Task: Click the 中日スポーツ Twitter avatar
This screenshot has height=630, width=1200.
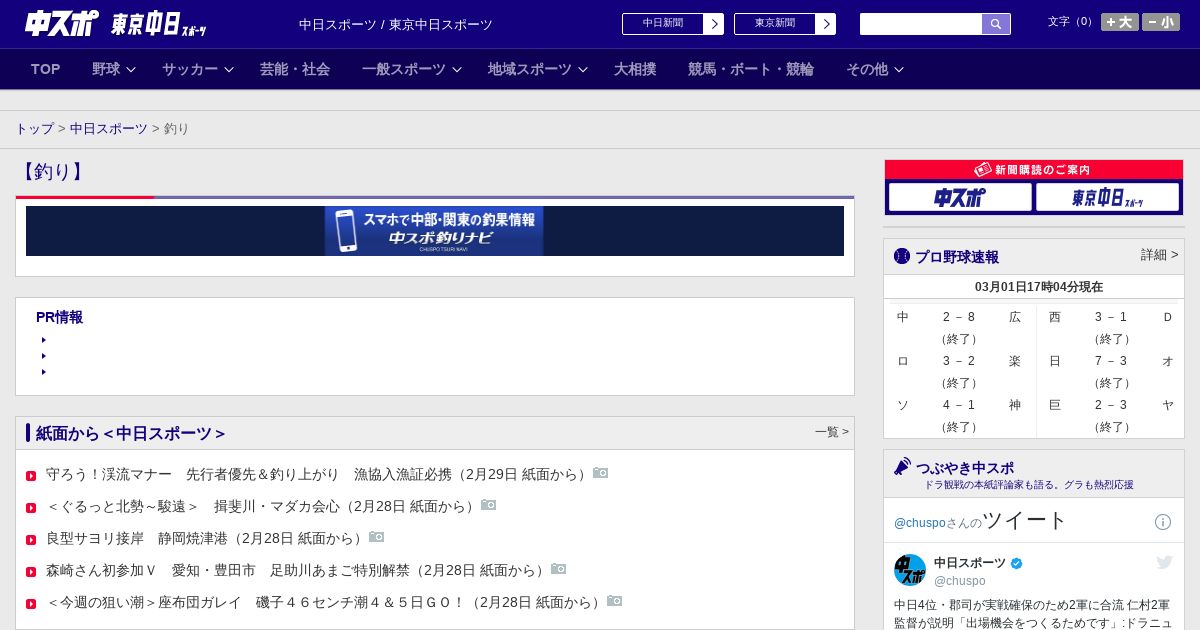Action: 910,570
